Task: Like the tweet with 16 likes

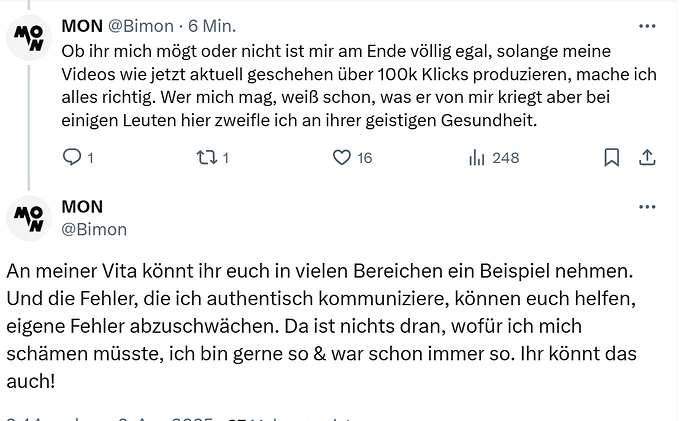Action: pyautogui.click(x=342, y=157)
